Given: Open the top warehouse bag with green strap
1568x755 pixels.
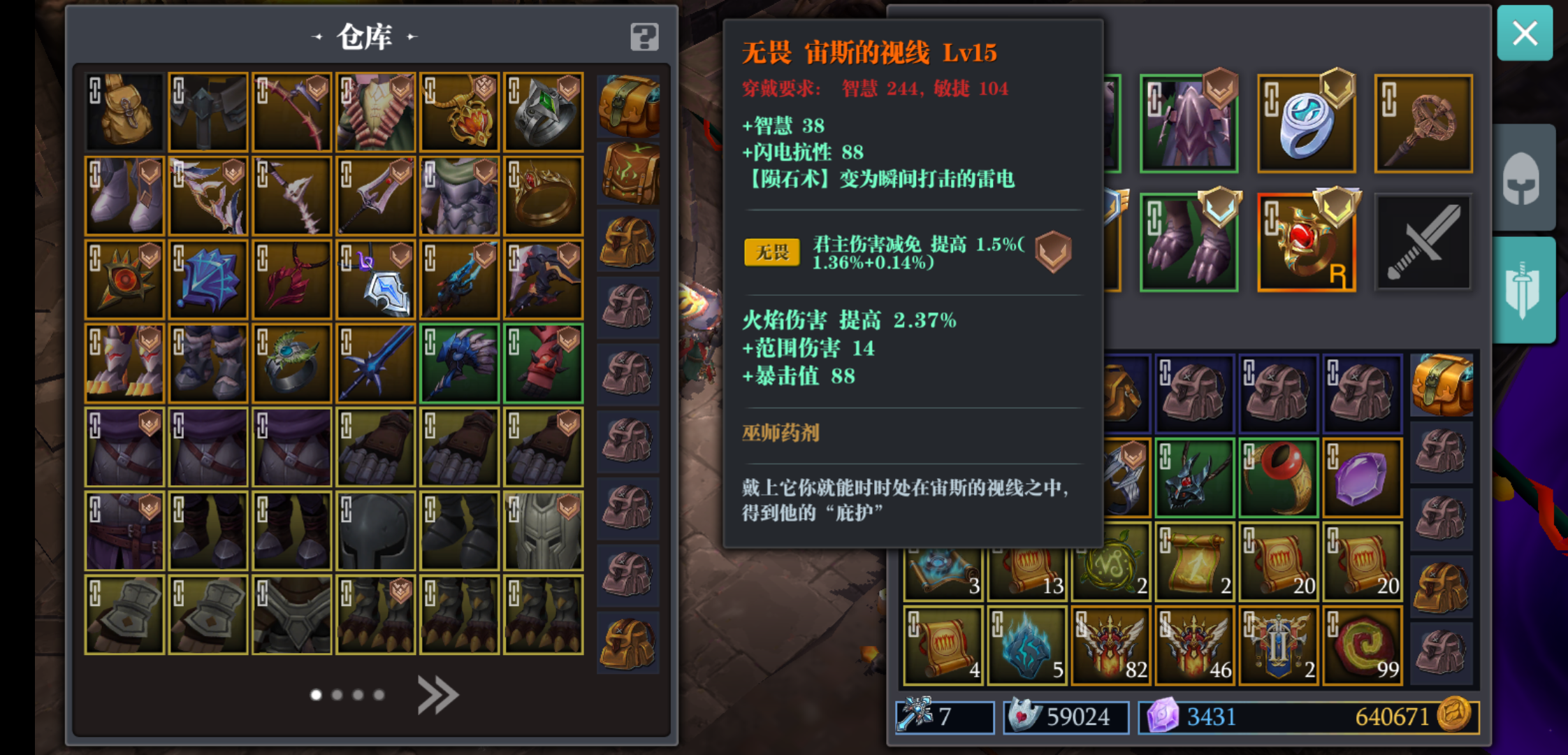Looking at the screenshot, I should point(628,106).
